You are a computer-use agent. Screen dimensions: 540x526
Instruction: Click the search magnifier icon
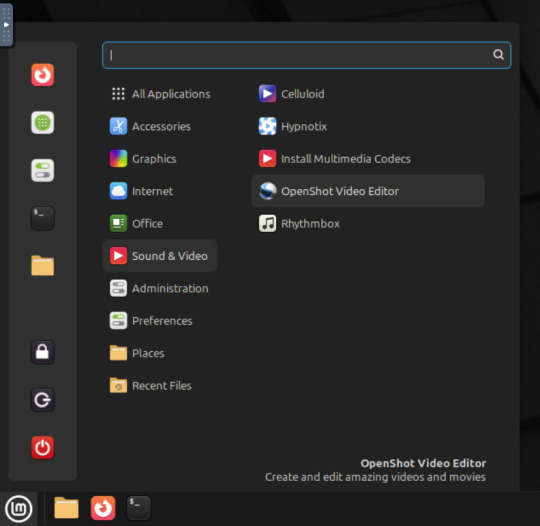[498, 54]
